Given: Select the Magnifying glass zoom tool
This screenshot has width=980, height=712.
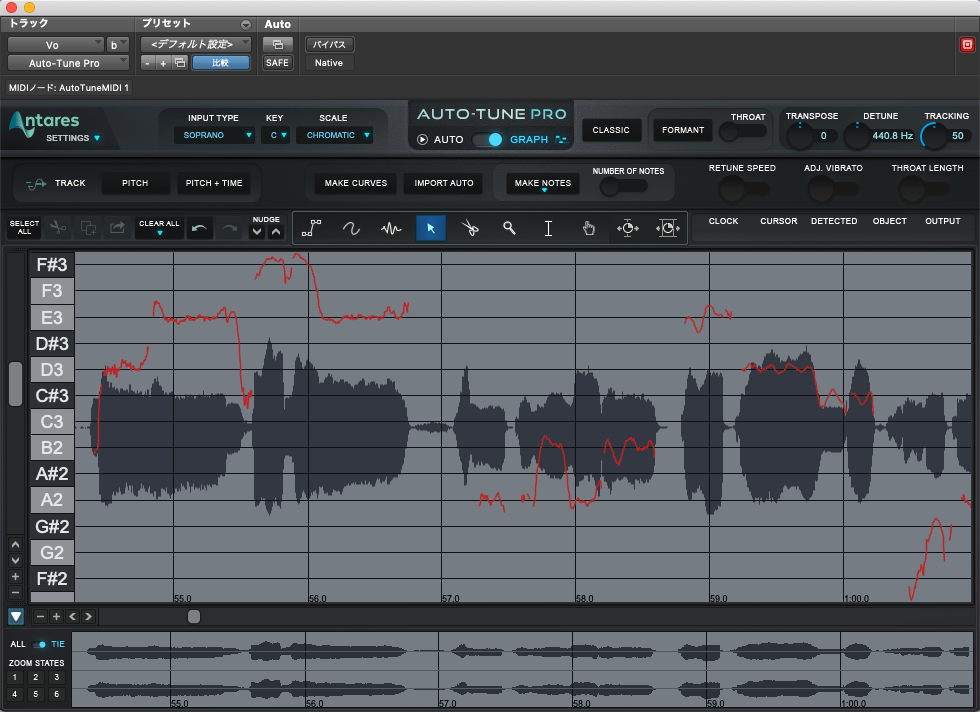Looking at the screenshot, I should (x=509, y=228).
